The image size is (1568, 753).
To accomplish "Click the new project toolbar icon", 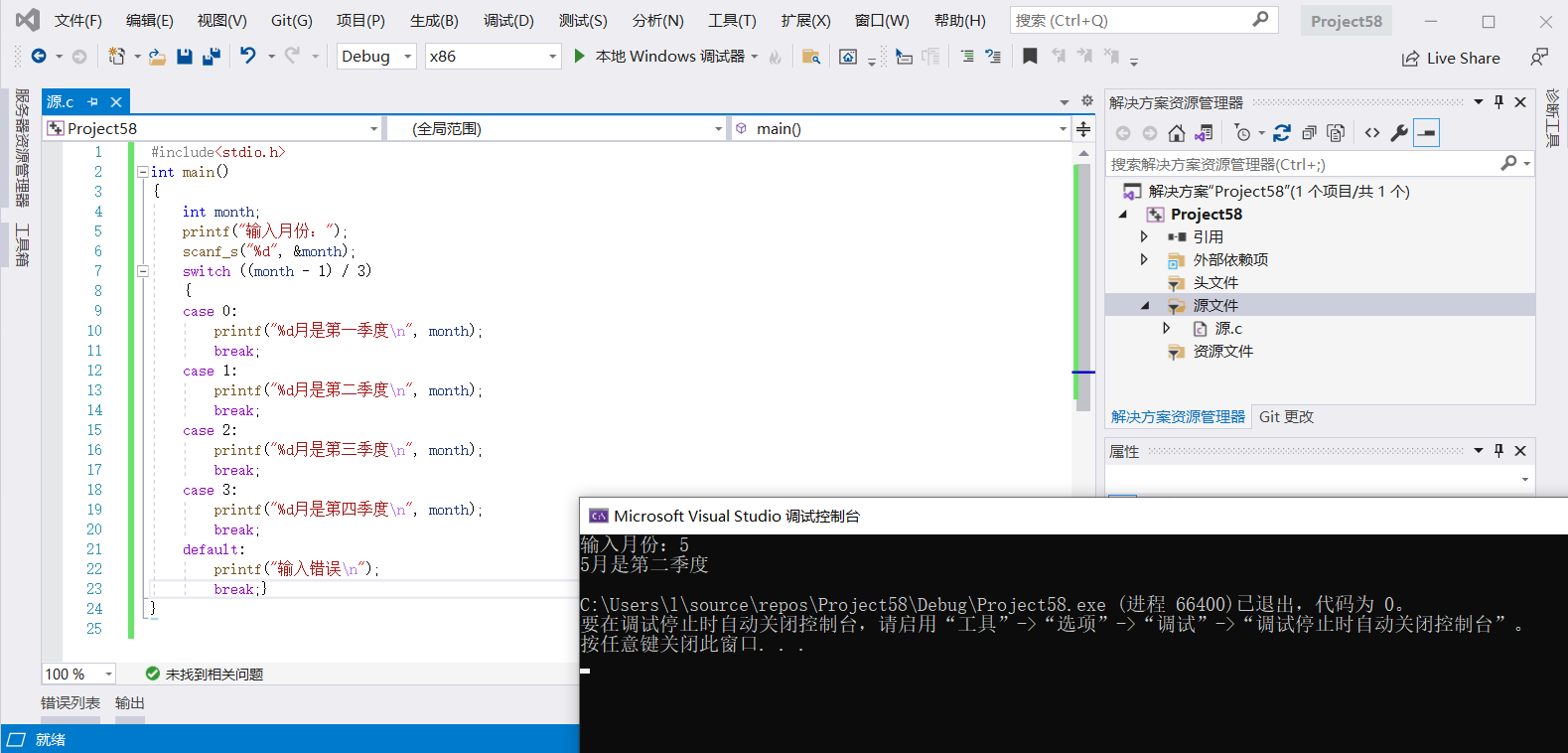I will (x=117, y=57).
